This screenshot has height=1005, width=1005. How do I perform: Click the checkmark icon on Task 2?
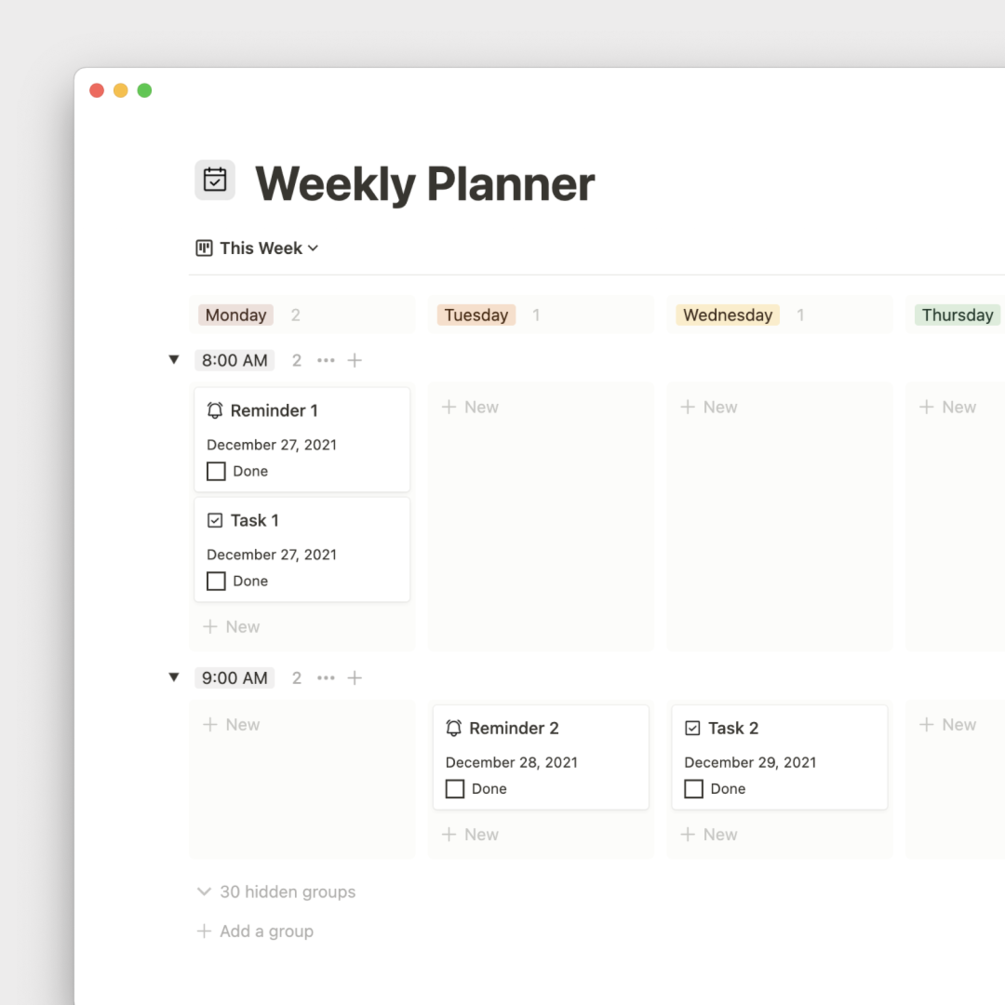tap(692, 728)
